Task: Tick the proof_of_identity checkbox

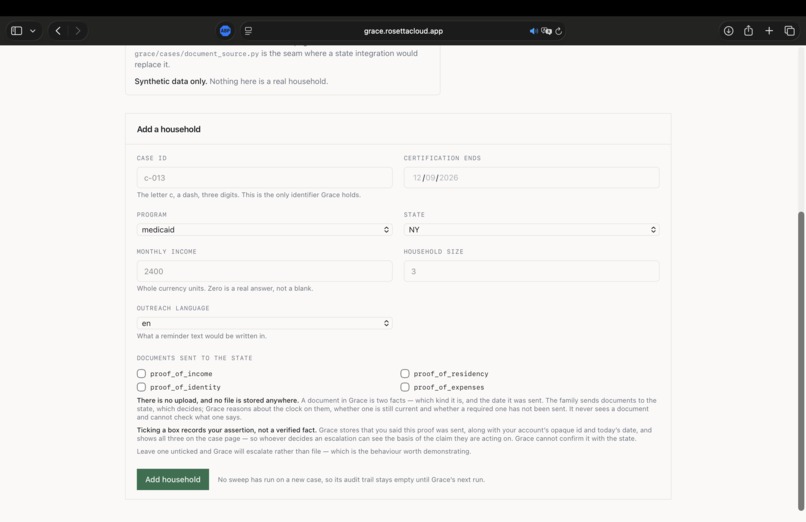Action: [x=141, y=387]
